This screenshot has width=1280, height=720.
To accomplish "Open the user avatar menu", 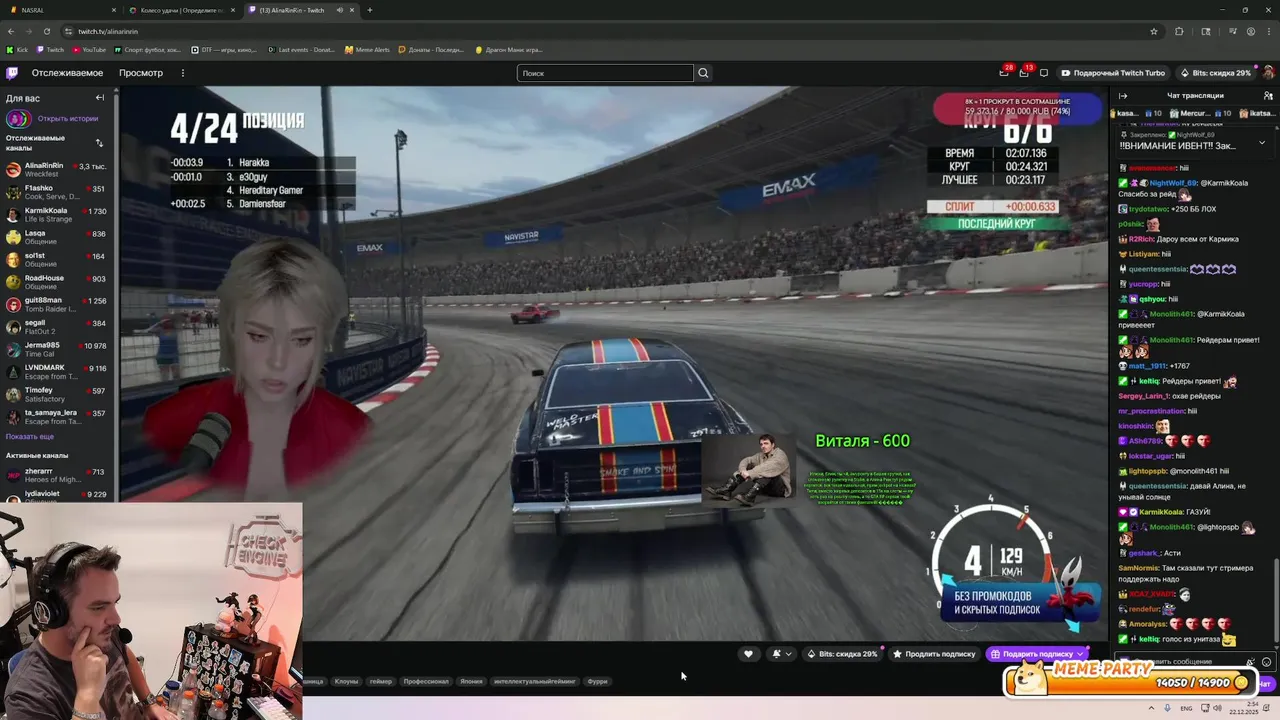I will [1268, 73].
